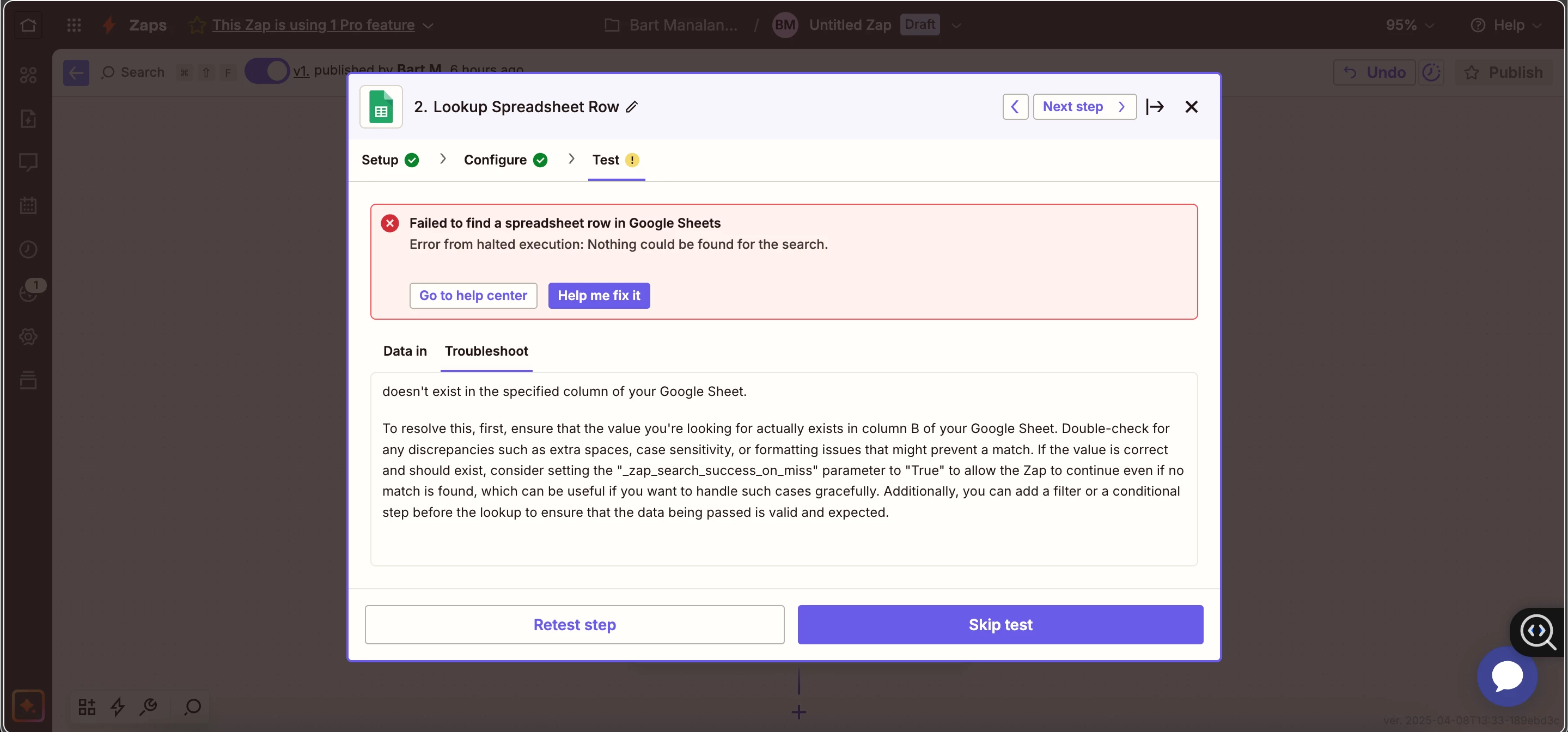Image resolution: width=1568 pixels, height=732 pixels.
Task: Click the Zaps lightning bolt icon
Action: tap(109, 25)
